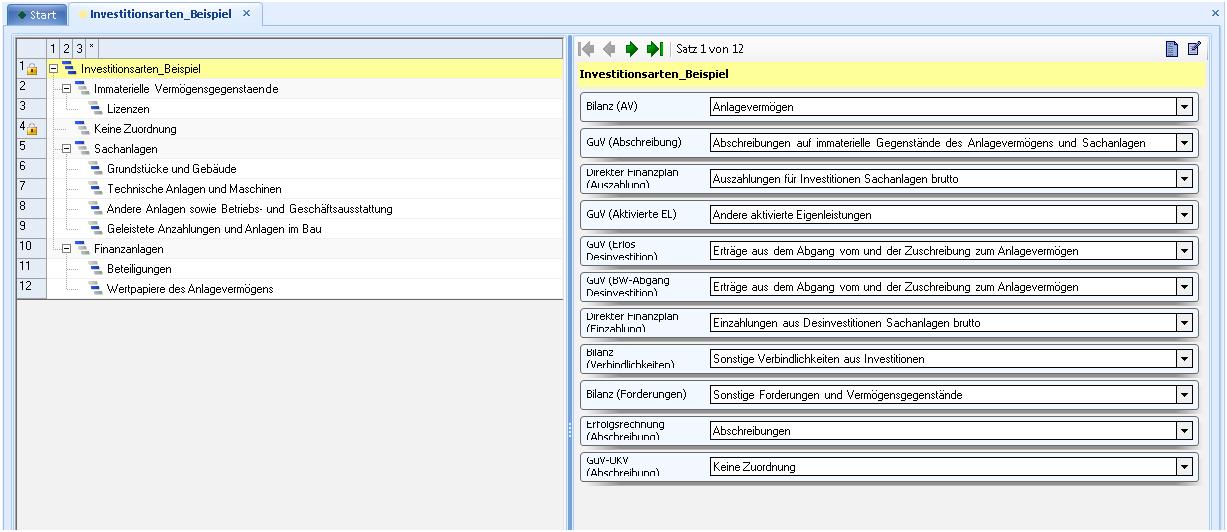Open the edit form pencil icon
Viewport: 1227px width, 532px height.
point(1194,49)
